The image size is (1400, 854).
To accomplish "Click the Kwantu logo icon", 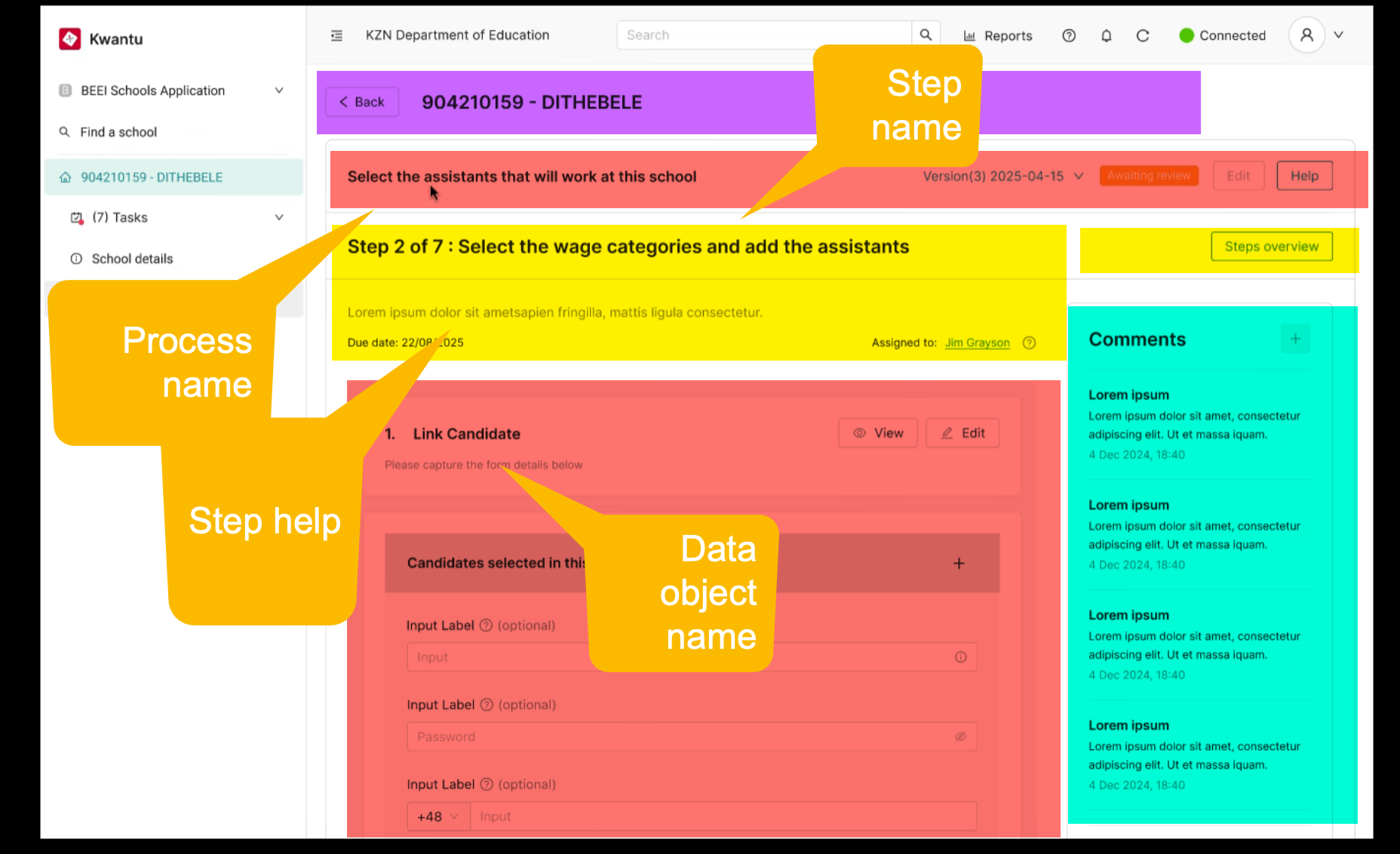I will (x=70, y=38).
